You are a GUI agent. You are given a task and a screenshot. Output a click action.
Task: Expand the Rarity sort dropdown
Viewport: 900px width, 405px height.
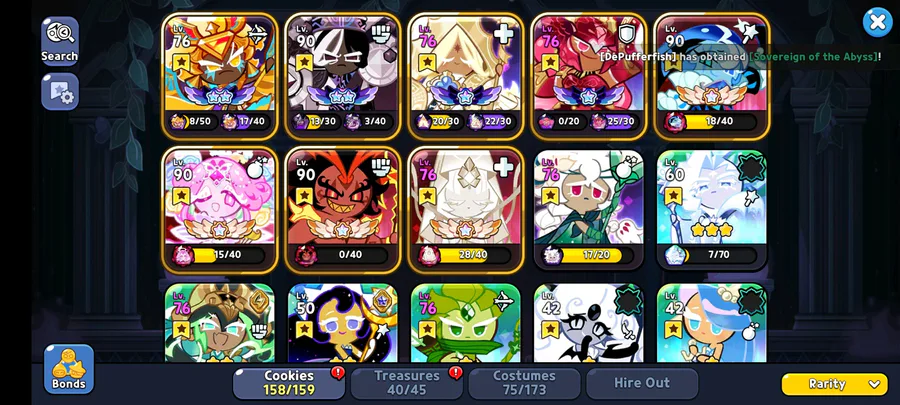pos(835,384)
